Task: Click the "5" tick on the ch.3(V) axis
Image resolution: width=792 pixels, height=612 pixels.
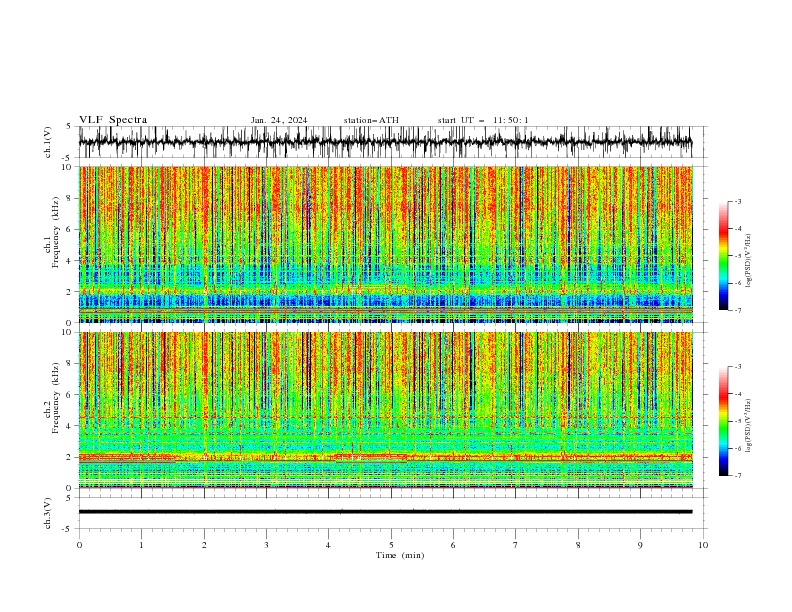Action: coord(69,497)
